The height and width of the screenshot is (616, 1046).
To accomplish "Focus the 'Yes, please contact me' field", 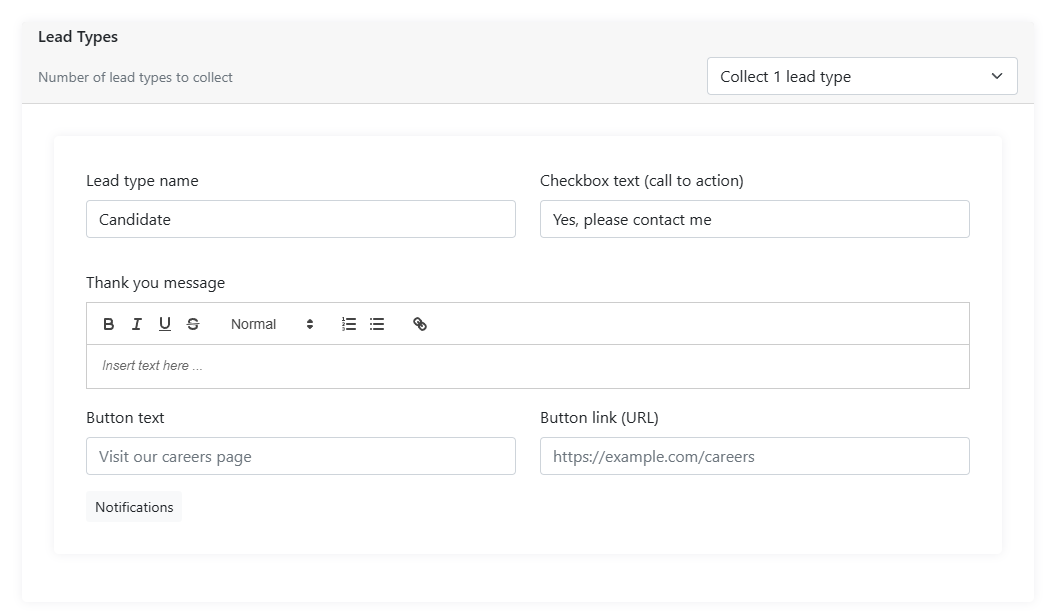I will tap(755, 219).
